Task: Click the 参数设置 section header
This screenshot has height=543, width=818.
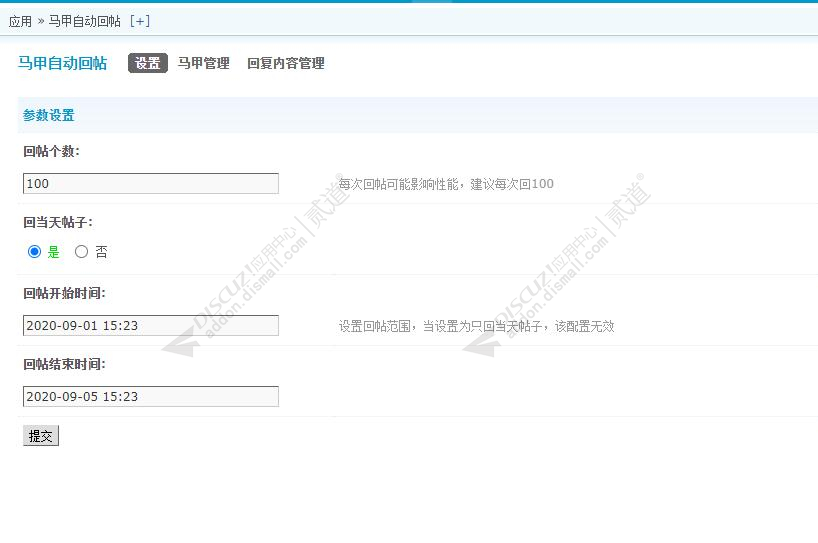Action: tap(49, 115)
